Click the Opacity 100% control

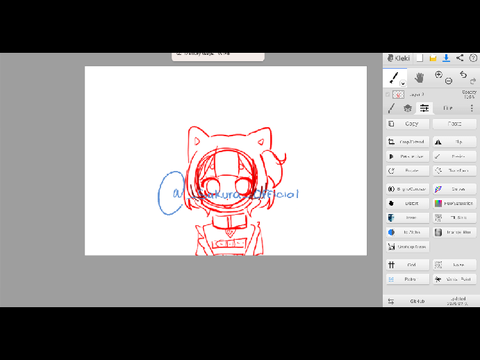pos(469,94)
